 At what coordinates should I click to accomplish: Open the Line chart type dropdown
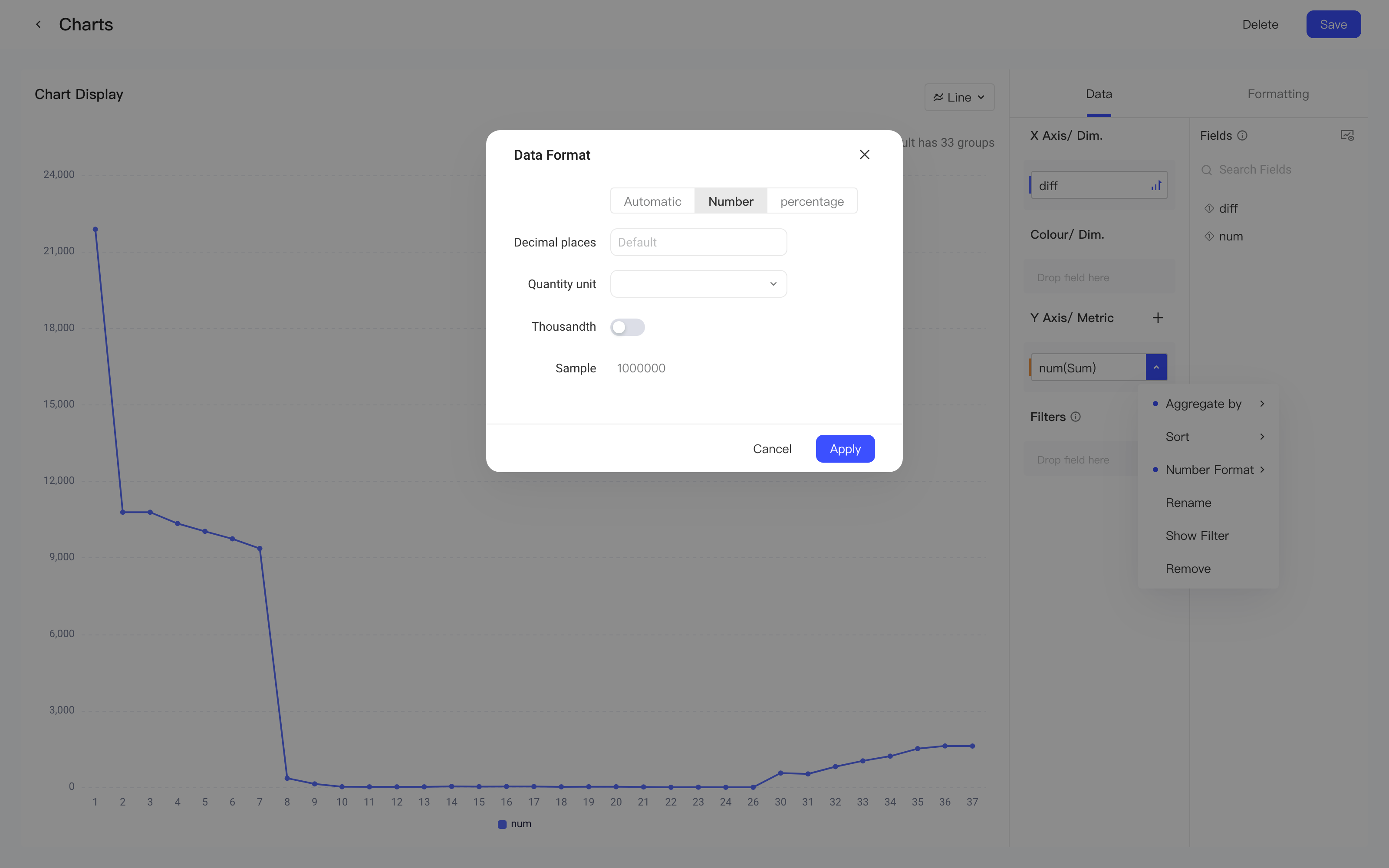(959, 98)
